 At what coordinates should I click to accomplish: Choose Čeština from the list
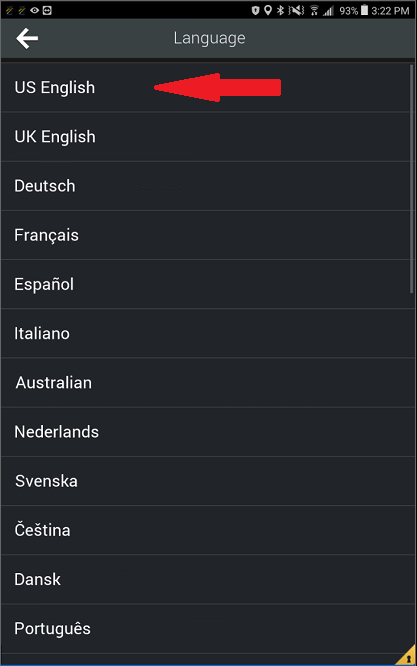point(207,530)
